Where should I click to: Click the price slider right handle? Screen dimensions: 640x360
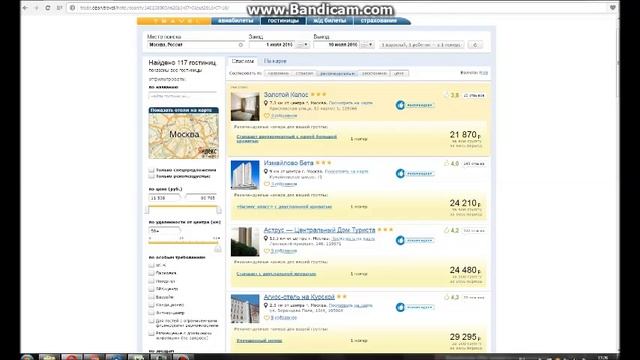219,210
